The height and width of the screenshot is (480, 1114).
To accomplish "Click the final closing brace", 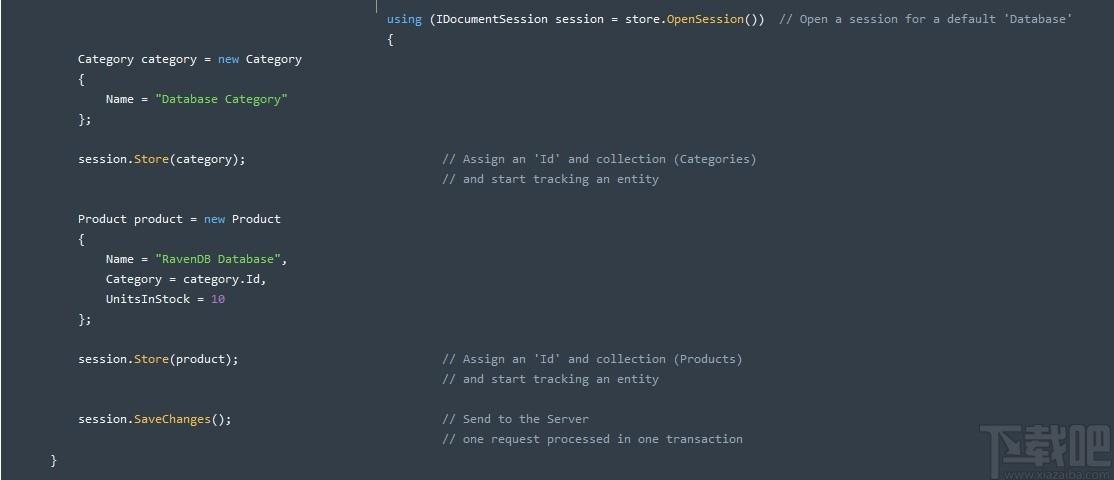I will pos(53,460).
